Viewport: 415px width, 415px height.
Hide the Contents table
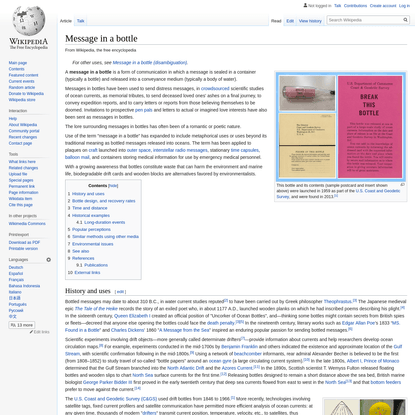coord(113,186)
